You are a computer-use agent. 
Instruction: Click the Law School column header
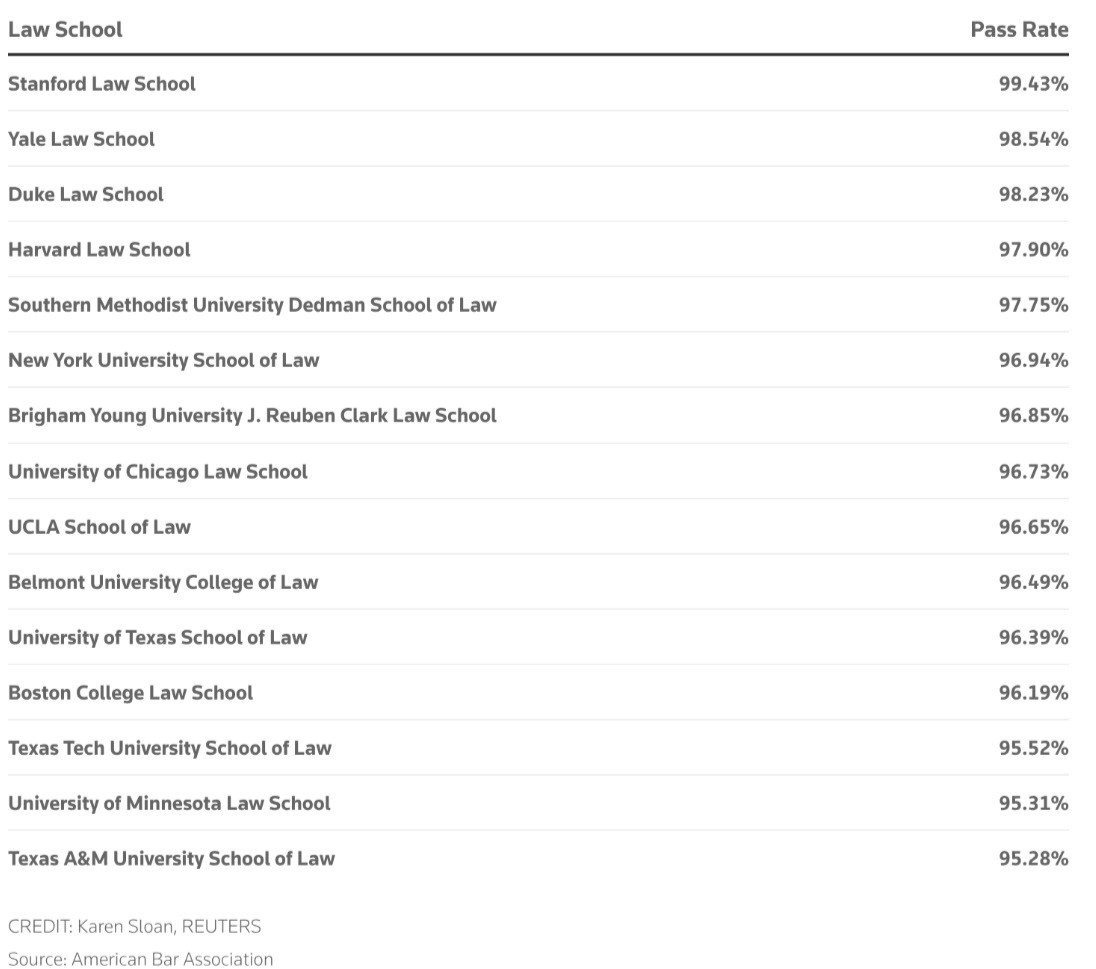65,29
